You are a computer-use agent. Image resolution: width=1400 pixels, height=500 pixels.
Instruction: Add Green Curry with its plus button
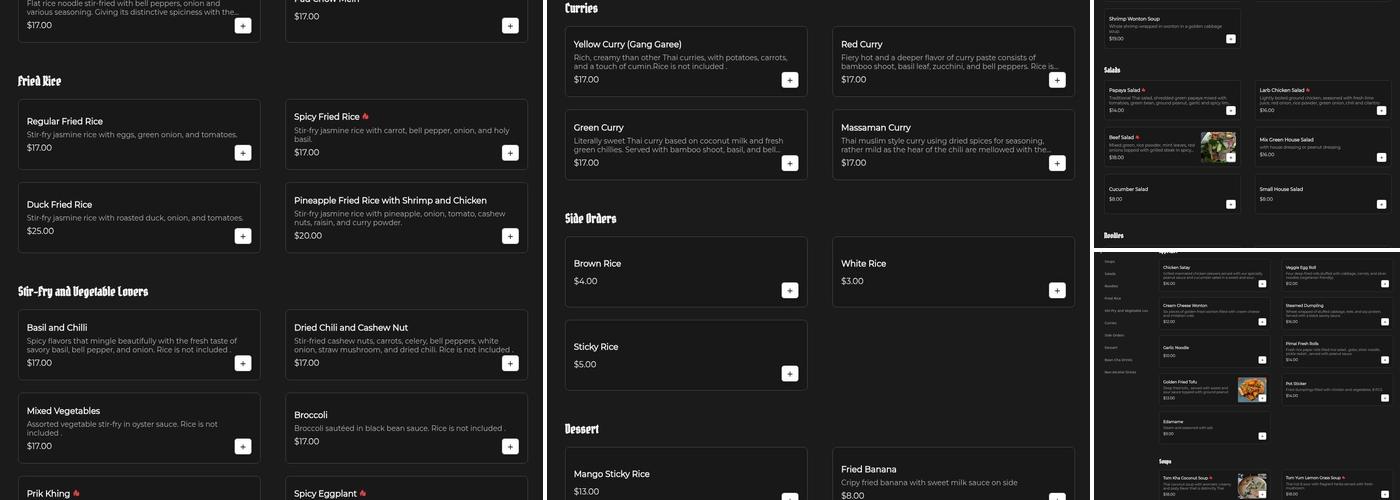(789, 163)
